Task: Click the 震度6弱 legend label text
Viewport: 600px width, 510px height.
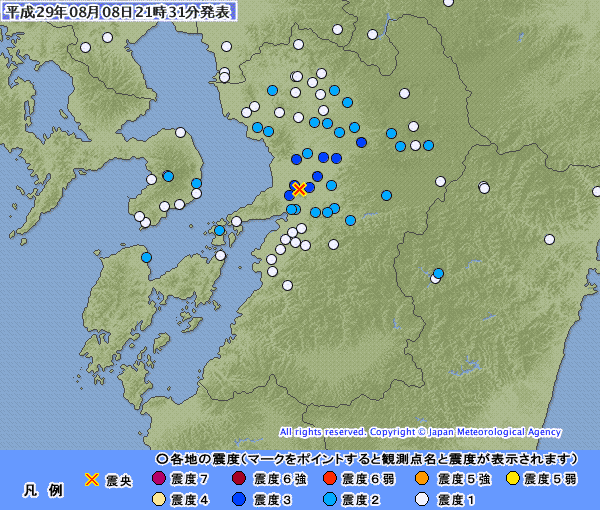Action: coord(368,479)
